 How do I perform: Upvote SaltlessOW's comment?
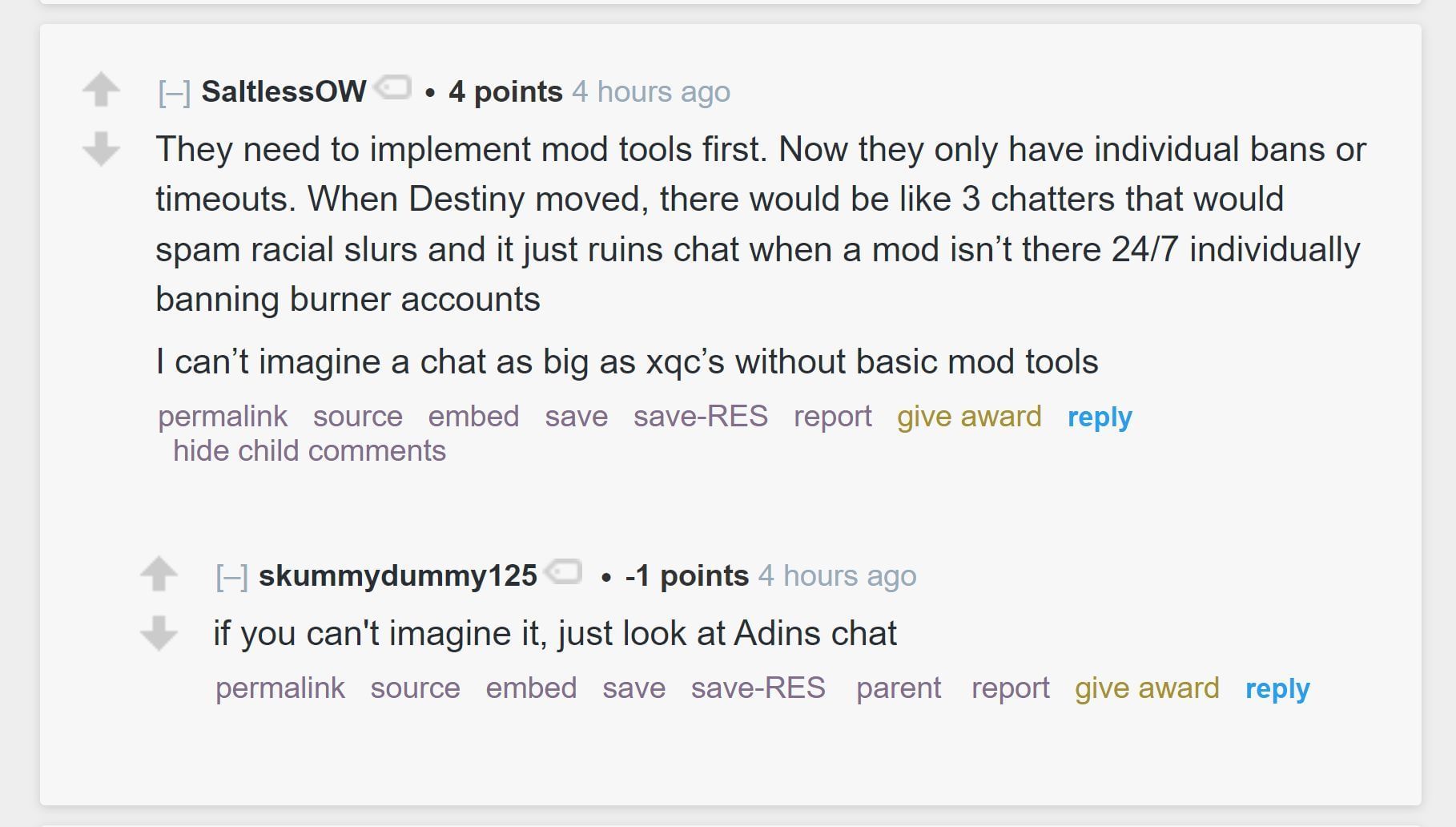(101, 89)
